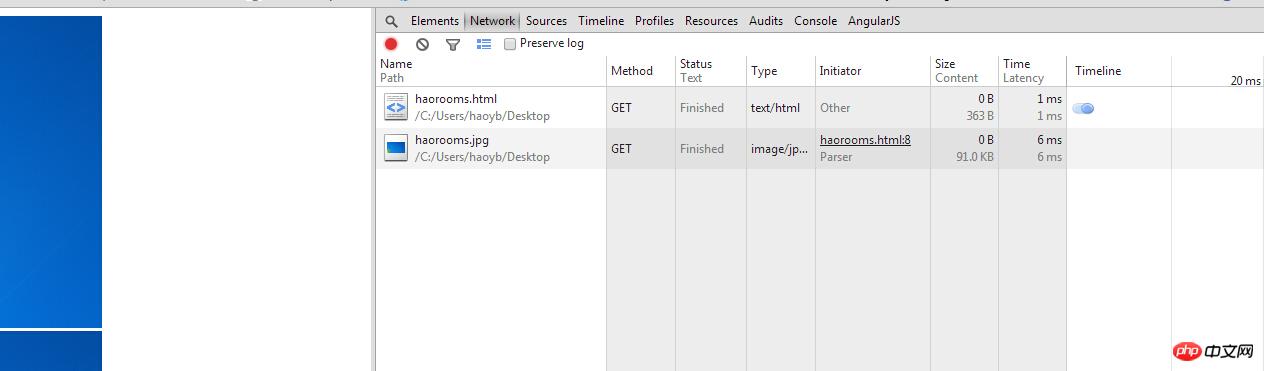This screenshot has width=1264, height=371.
Task: Toggle small request rows view icon
Action: (x=484, y=44)
